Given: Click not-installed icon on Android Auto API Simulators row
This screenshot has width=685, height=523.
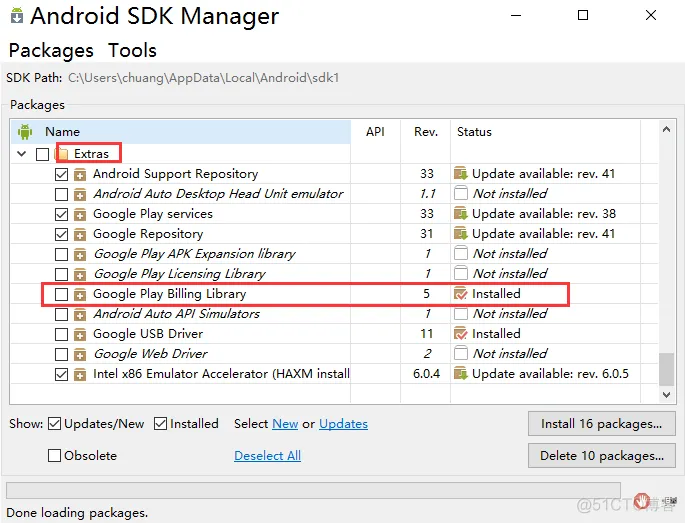Looking at the screenshot, I should [461, 314].
